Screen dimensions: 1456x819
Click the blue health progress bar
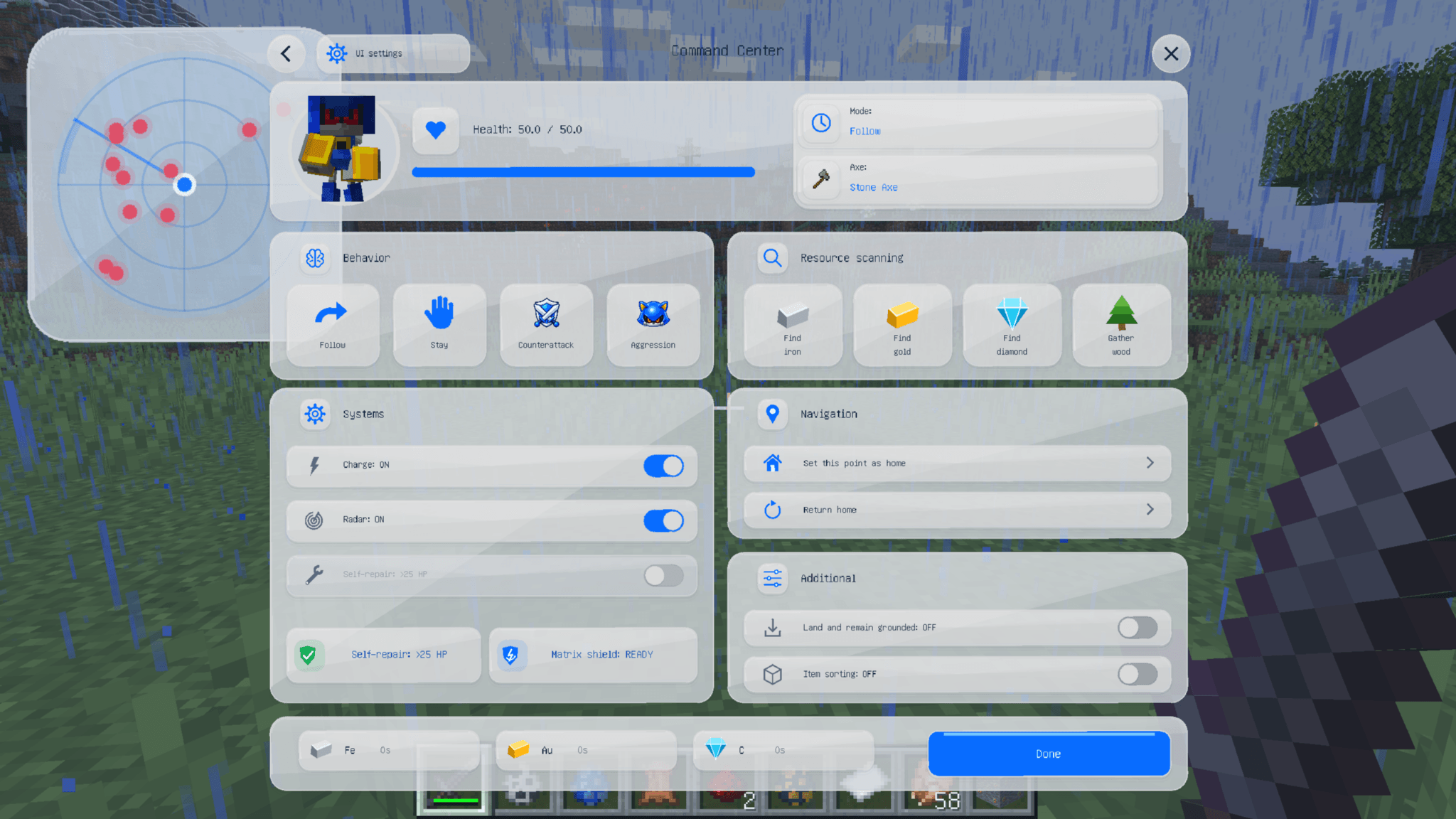point(583,172)
